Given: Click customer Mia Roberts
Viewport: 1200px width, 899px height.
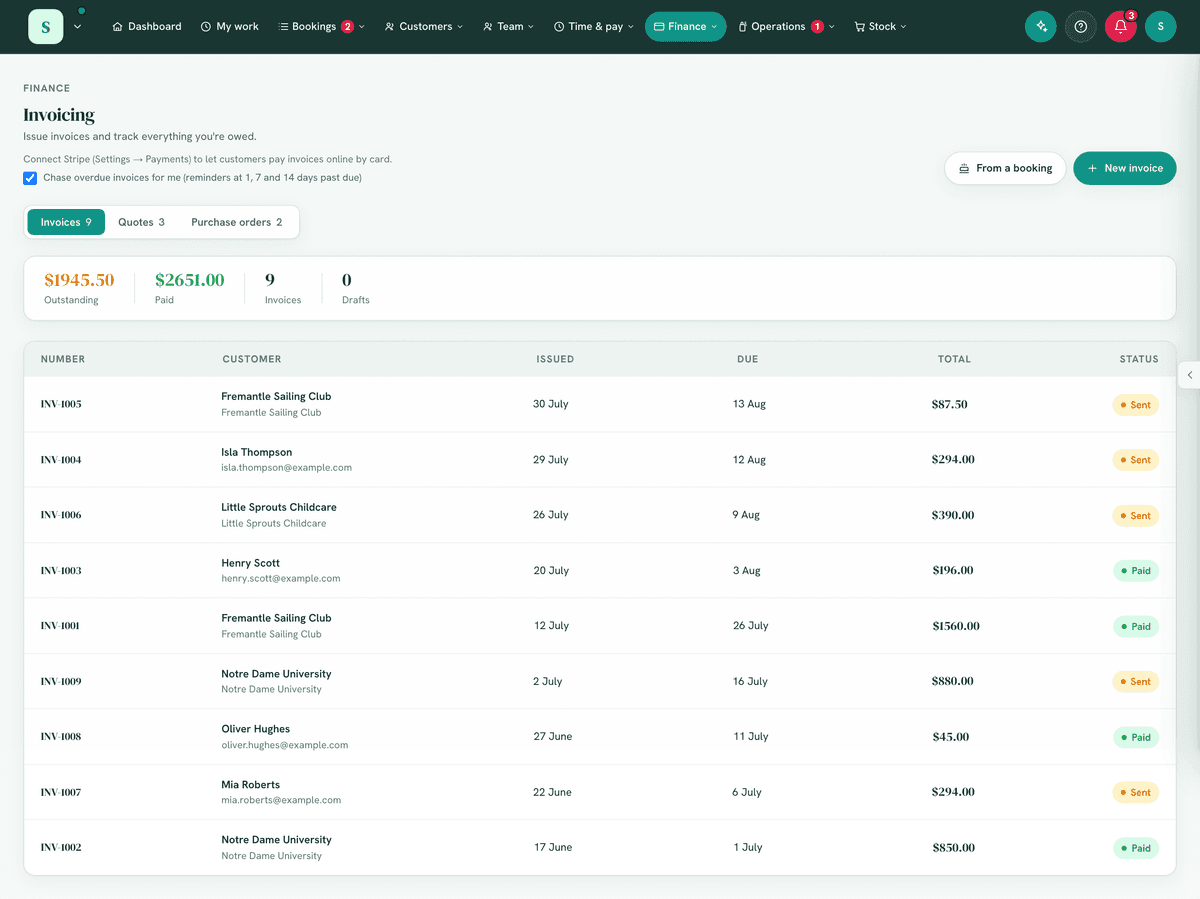Looking at the screenshot, I should point(250,785).
